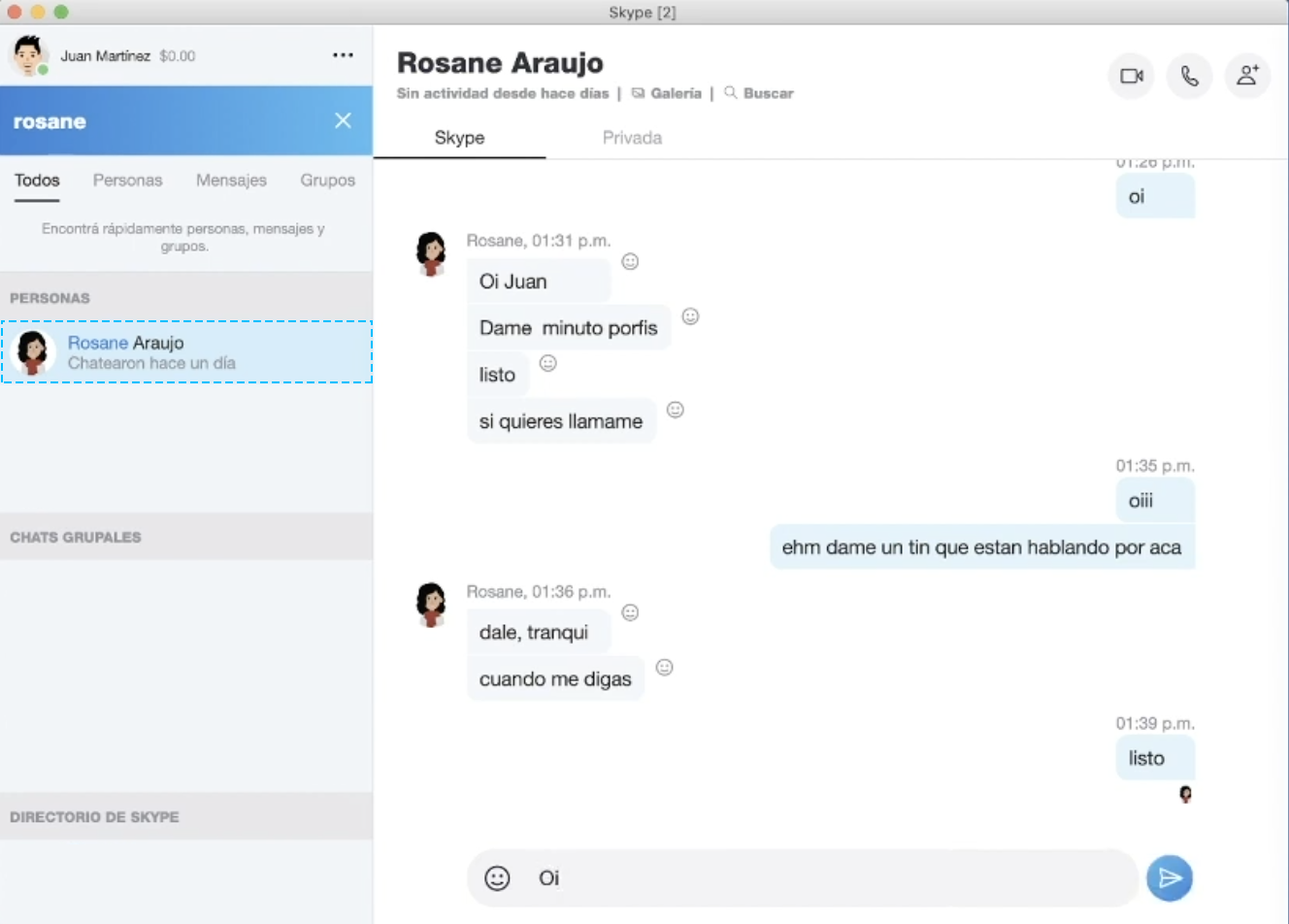The width and height of the screenshot is (1289, 924).
Task: Select the Grupos search filter tab
Action: click(x=327, y=181)
